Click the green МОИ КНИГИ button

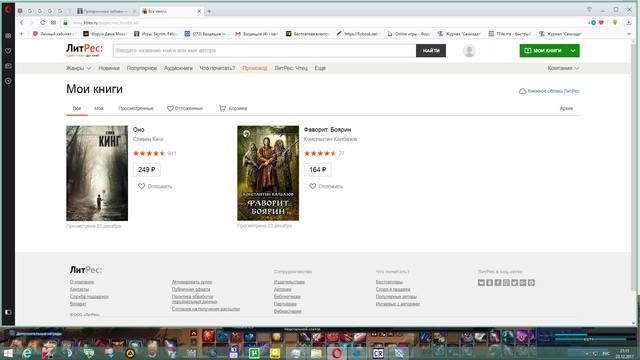pyautogui.click(x=543, y=51)
